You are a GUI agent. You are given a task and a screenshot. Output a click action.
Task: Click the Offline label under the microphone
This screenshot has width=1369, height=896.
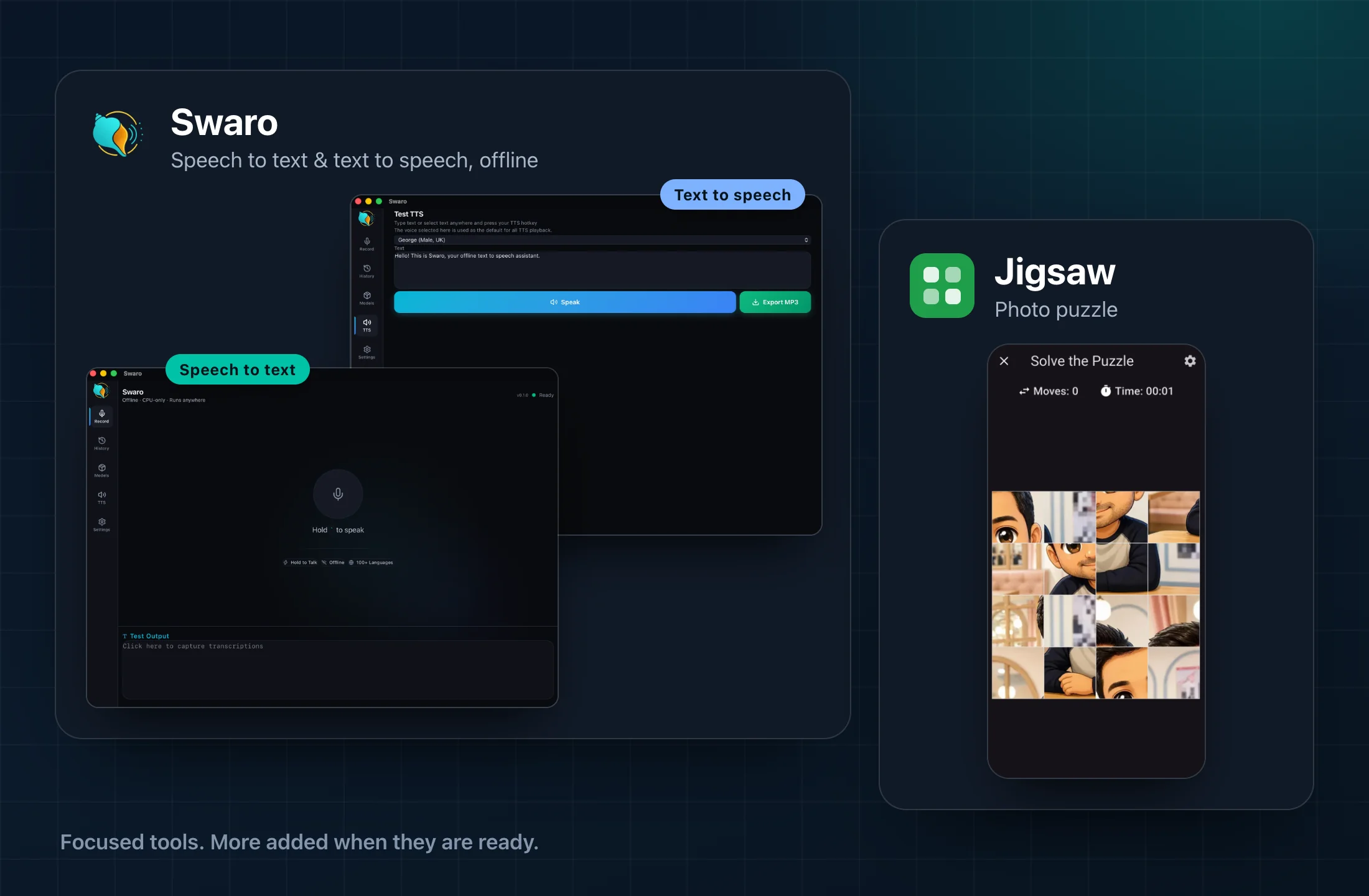pyautogui.click(x=333, y=562)
